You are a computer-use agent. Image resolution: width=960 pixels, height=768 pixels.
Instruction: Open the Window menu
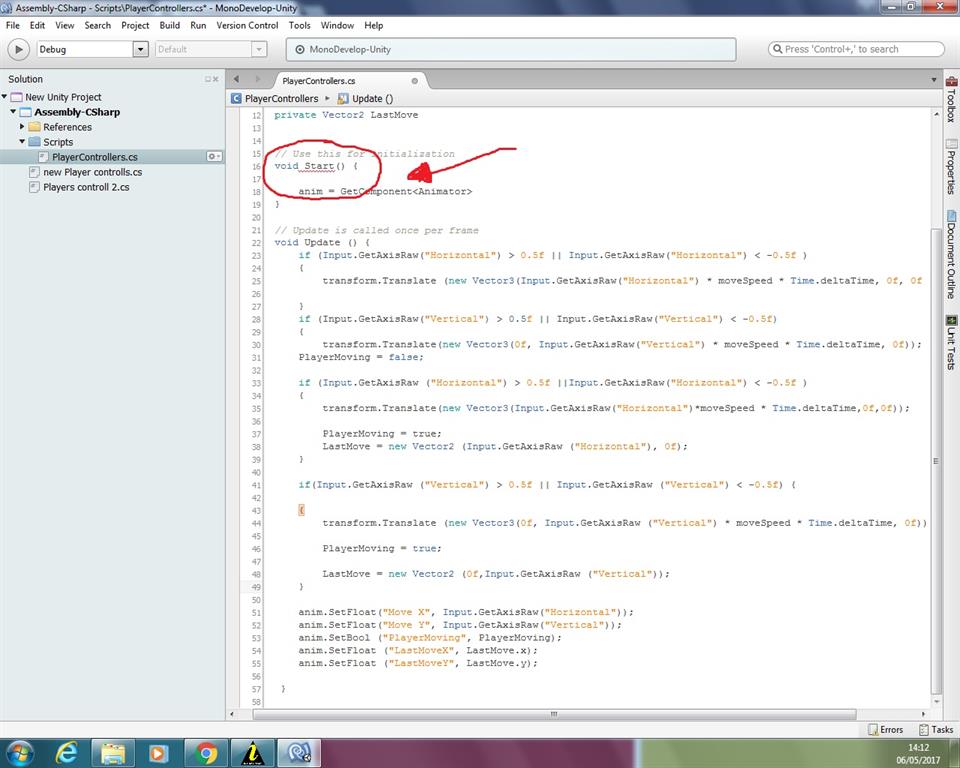point(337,25)
